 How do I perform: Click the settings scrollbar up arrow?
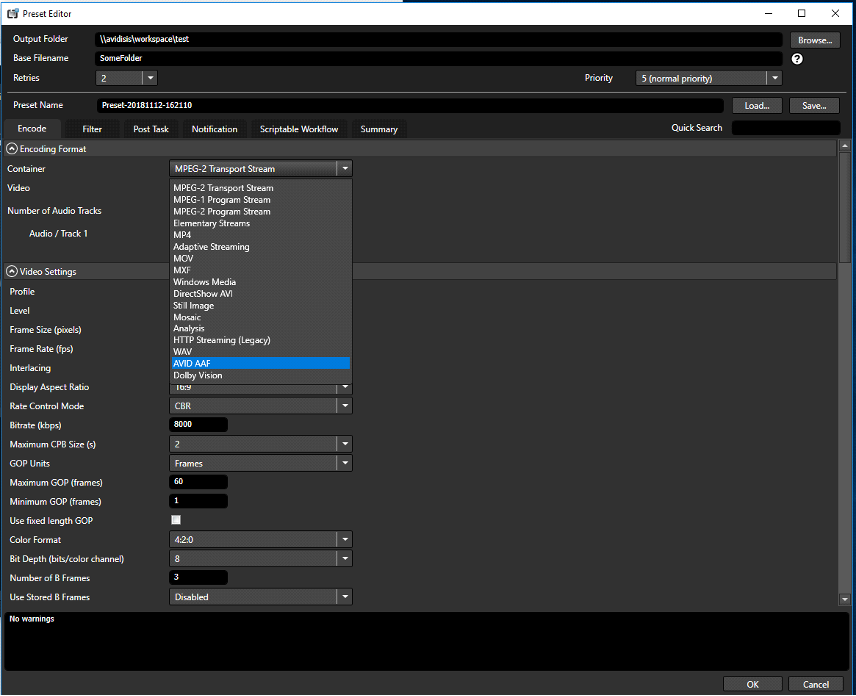click(x=845, y=146)
